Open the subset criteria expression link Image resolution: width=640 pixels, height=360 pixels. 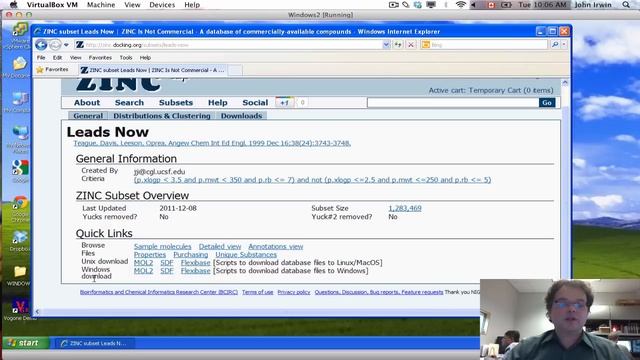coord(312,180)
